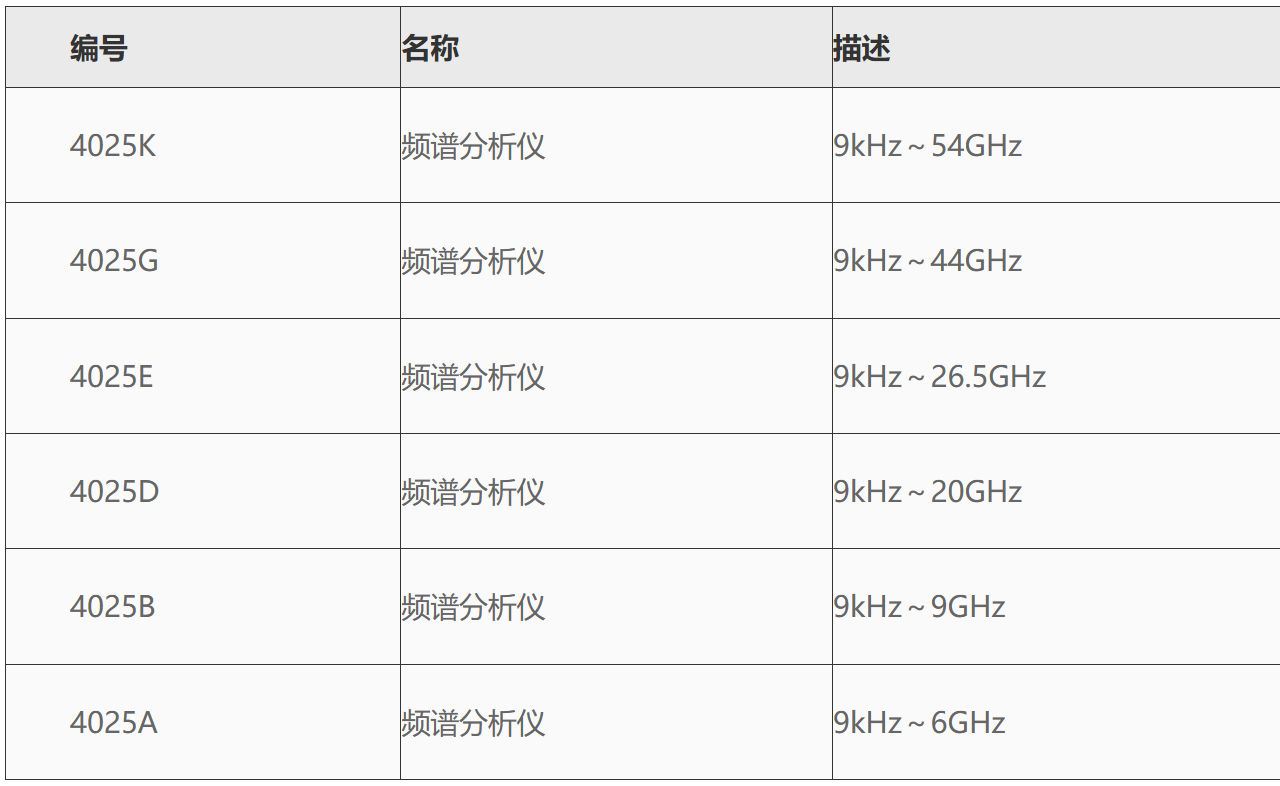Viewport: 1280px width, 786px height.
Task: Select the 4025A model number cell
Action: coord(113,723)
